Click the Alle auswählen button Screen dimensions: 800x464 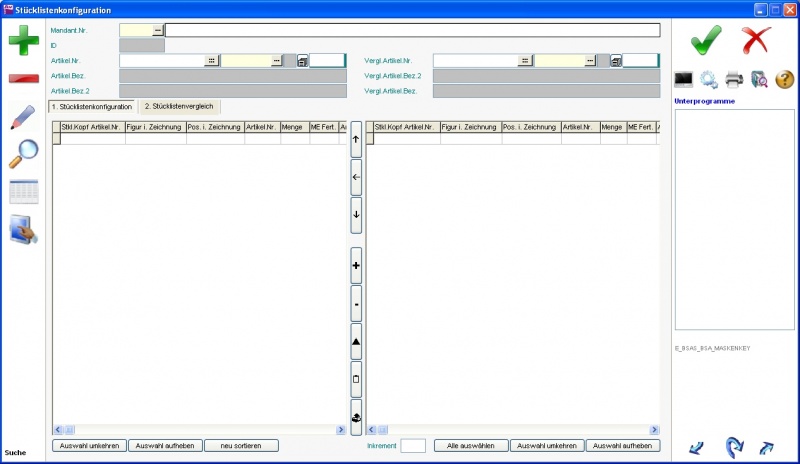click(470, 446)
